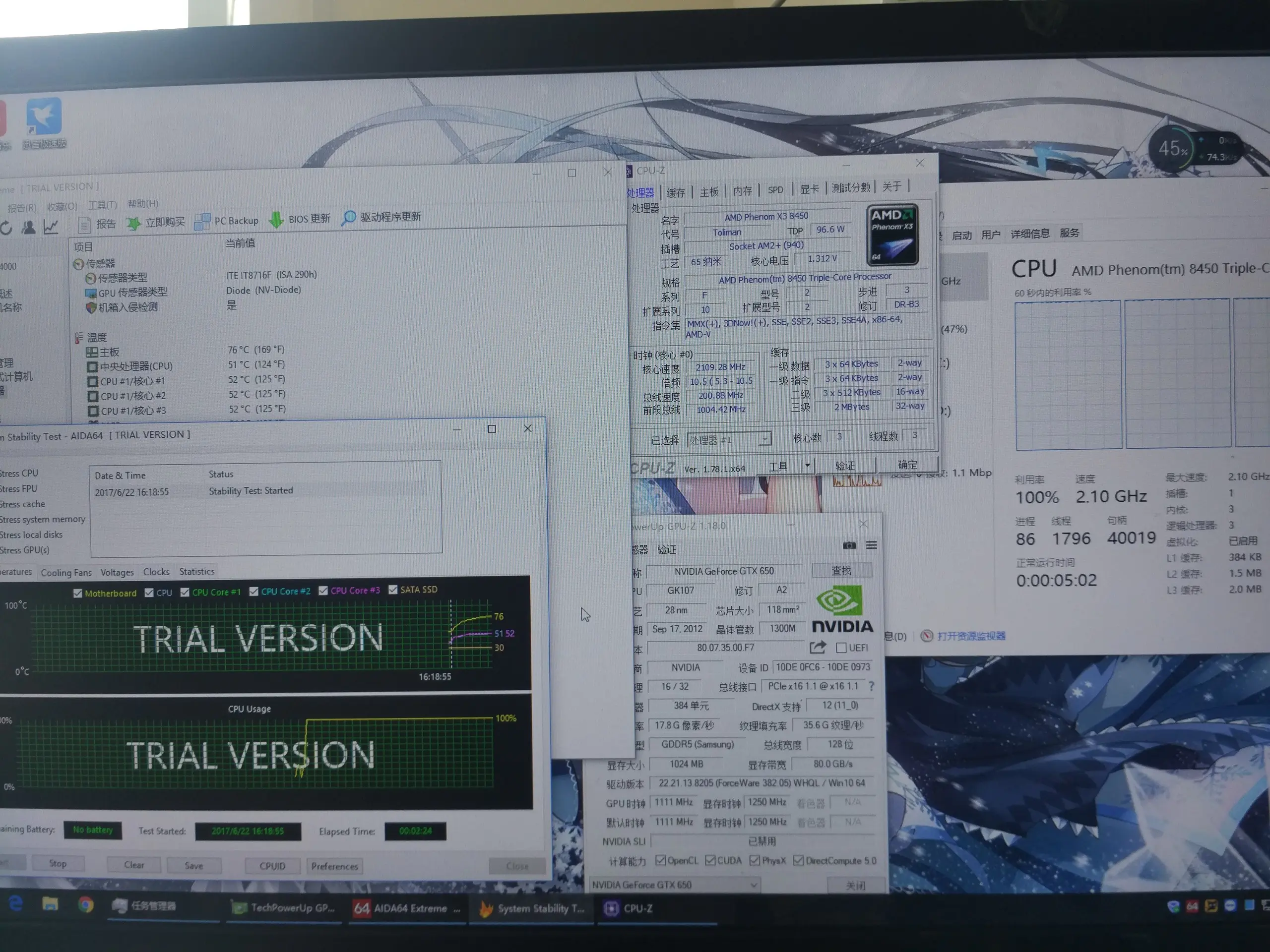Switch to Cooling Fans tab in stability test
The image size is (1270, 952).
point(66,572)
